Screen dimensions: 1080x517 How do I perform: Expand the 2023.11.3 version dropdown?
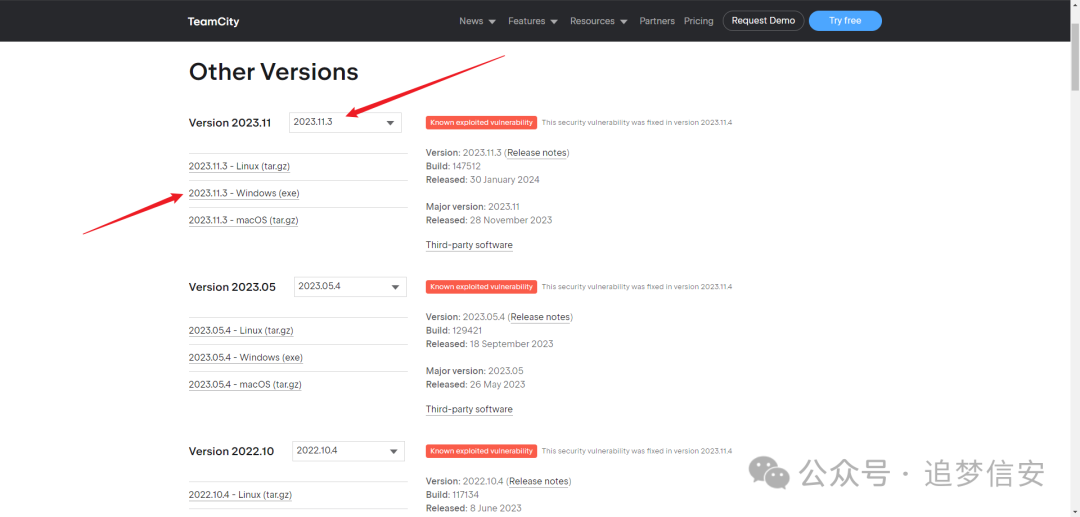pyautogui.click(x=345, y=122)
